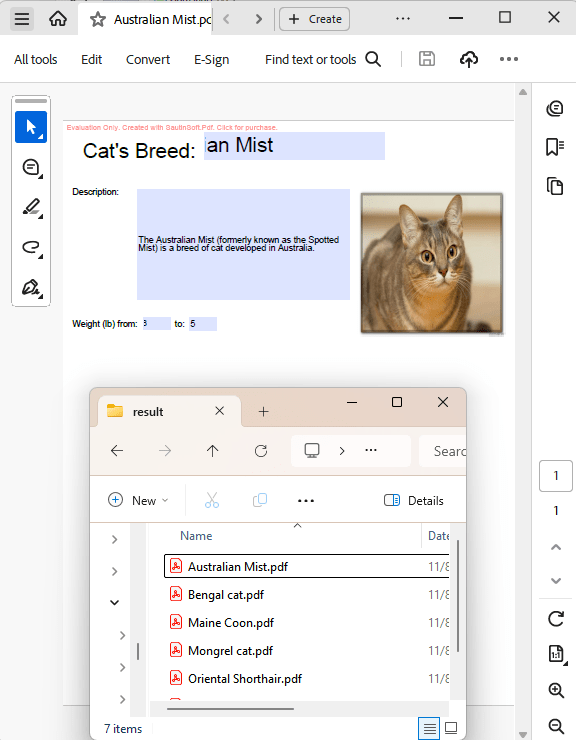This screenshot has width=576, height=740.
Task: Navigate back in File Explorer
Action: [117, 451]
